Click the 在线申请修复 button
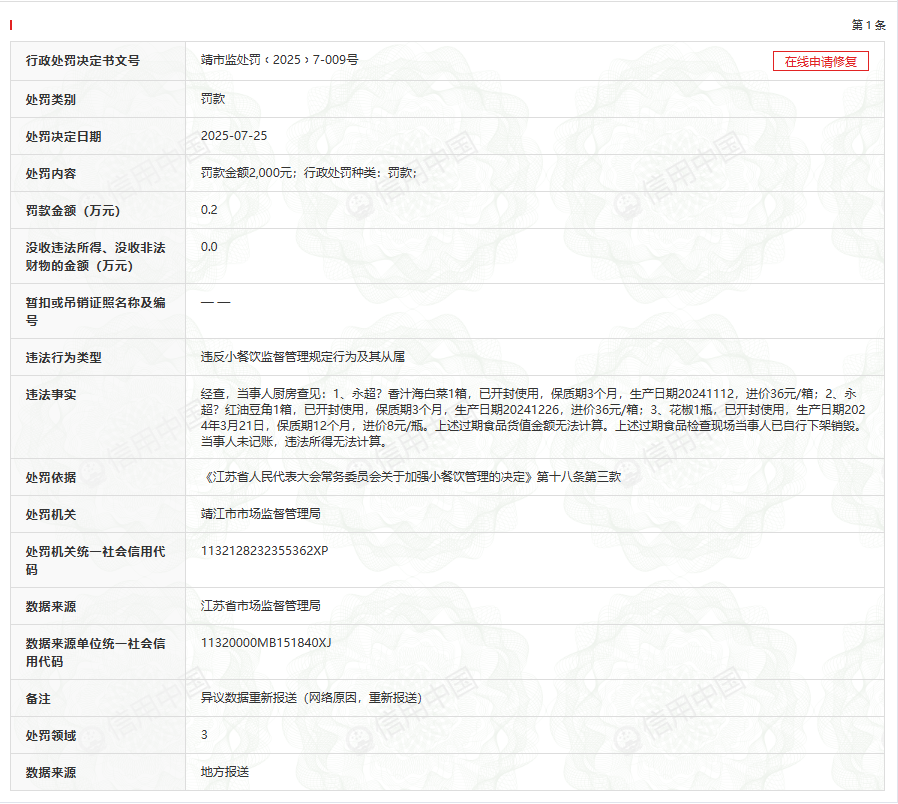 point(820,61)
